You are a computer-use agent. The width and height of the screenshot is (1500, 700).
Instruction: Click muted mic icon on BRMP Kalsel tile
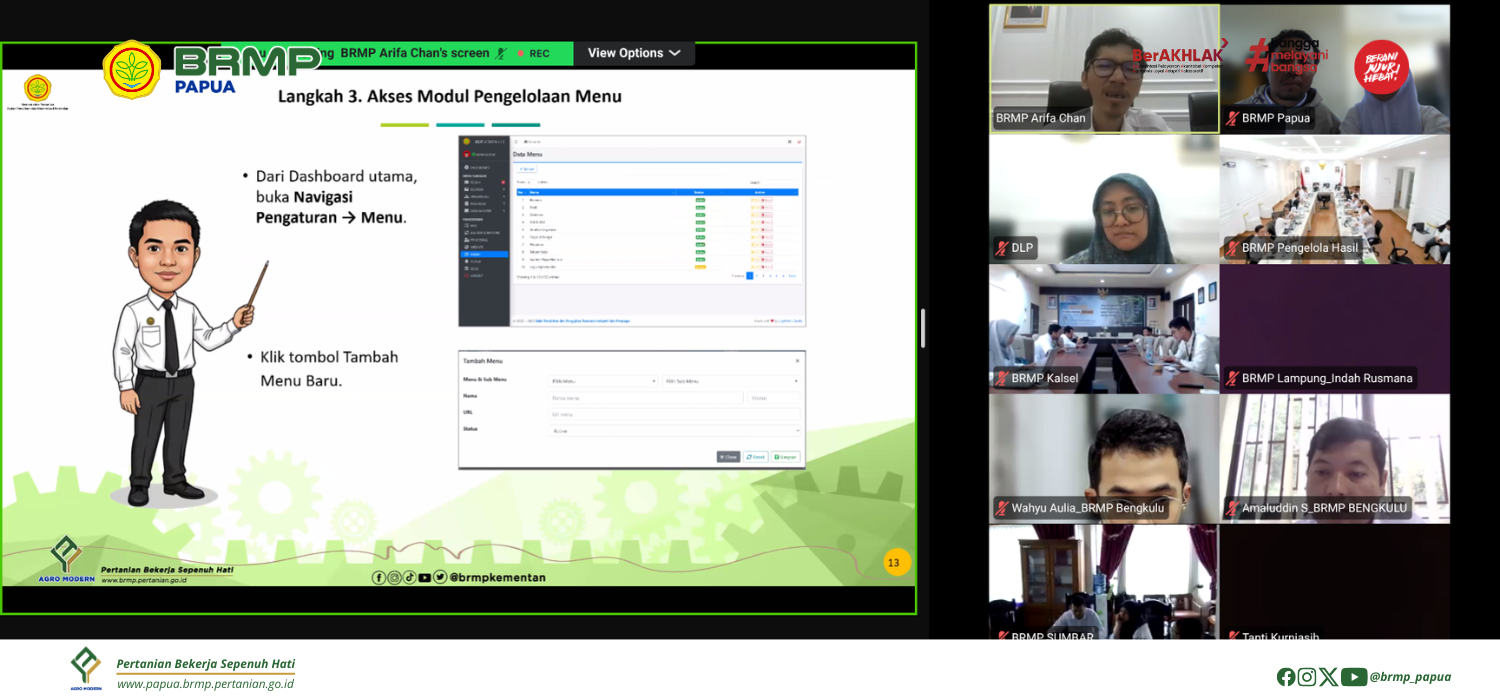[1002, 378]
